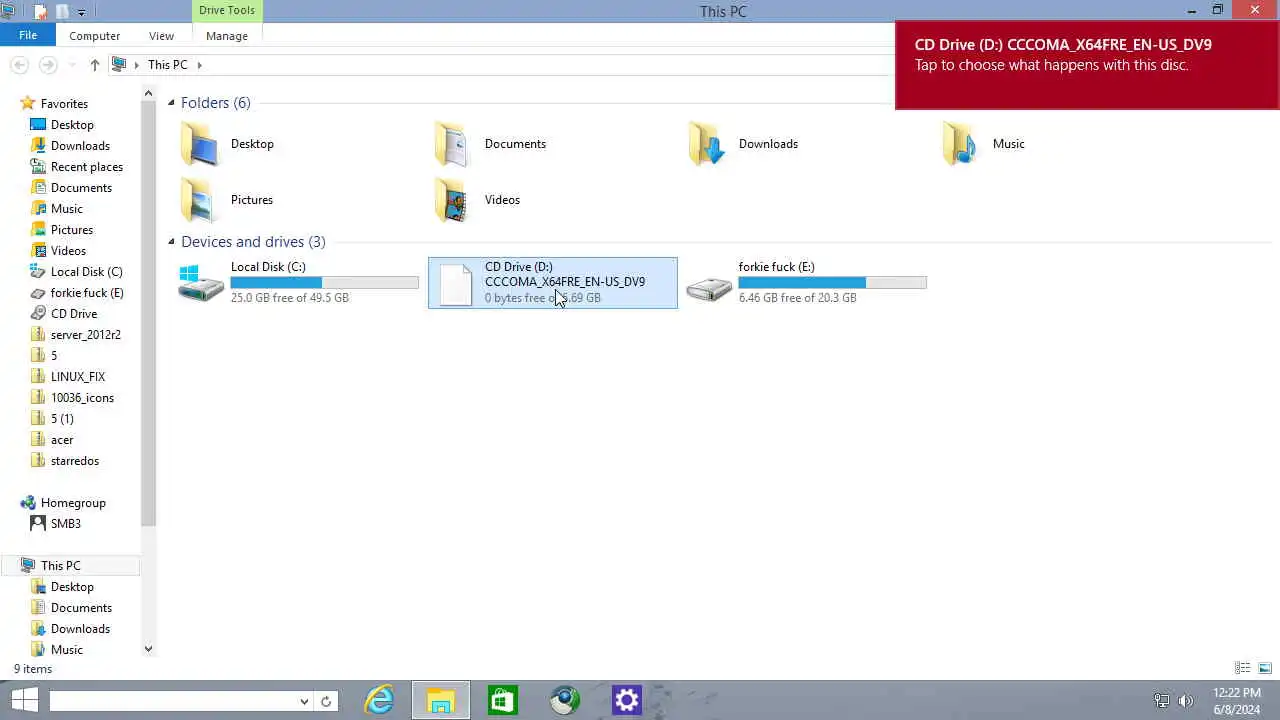1280x720 pixels.
Task: Click Back navigation arrow
Action: 19,65
